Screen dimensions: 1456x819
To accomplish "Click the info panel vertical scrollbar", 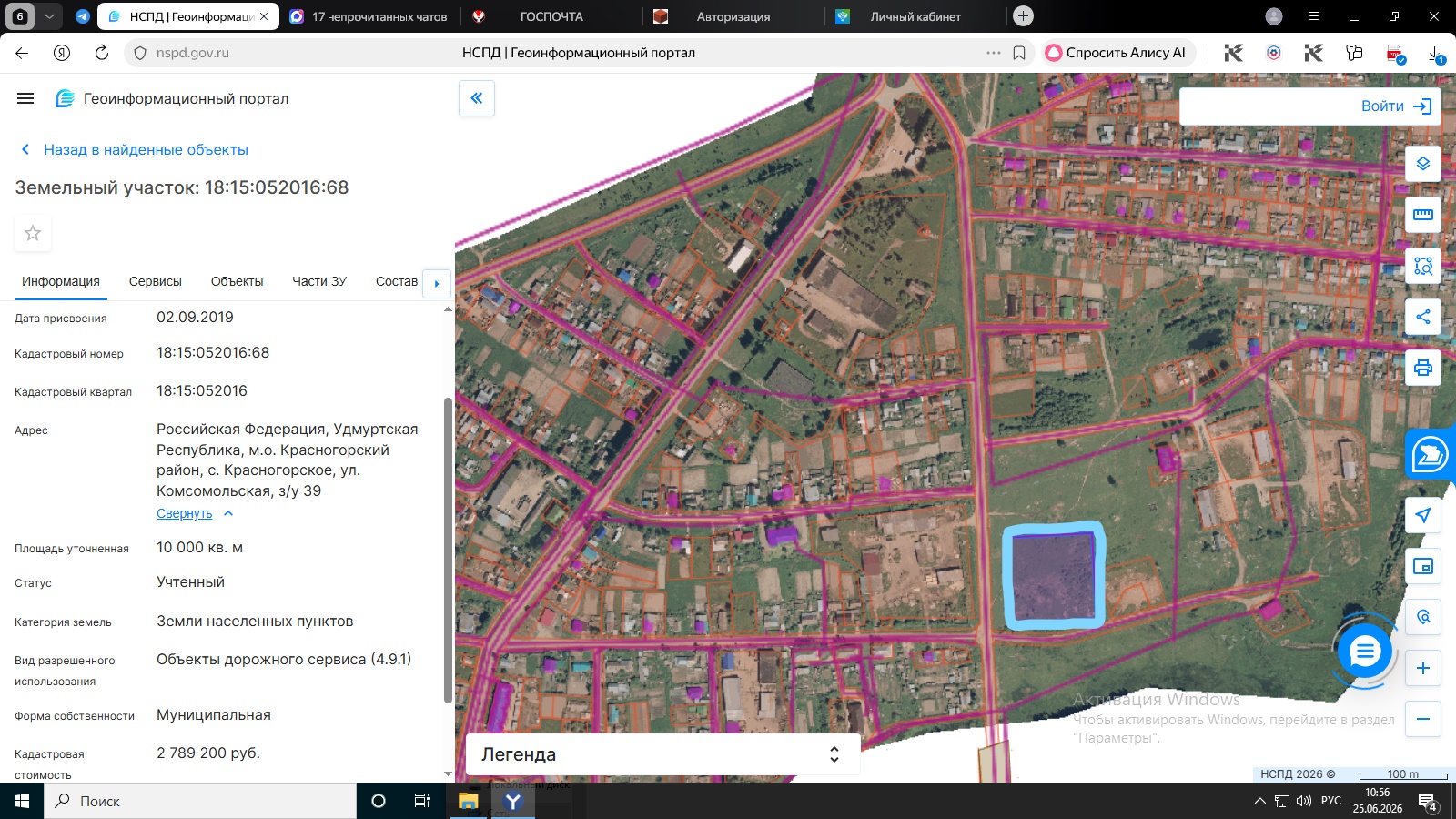I will [448, 550].
